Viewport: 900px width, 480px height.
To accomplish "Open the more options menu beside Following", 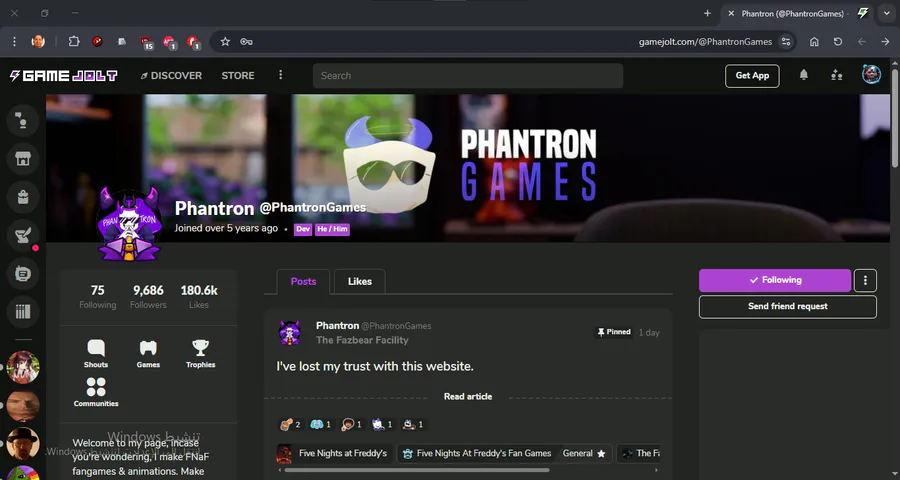I will (865, 280).
